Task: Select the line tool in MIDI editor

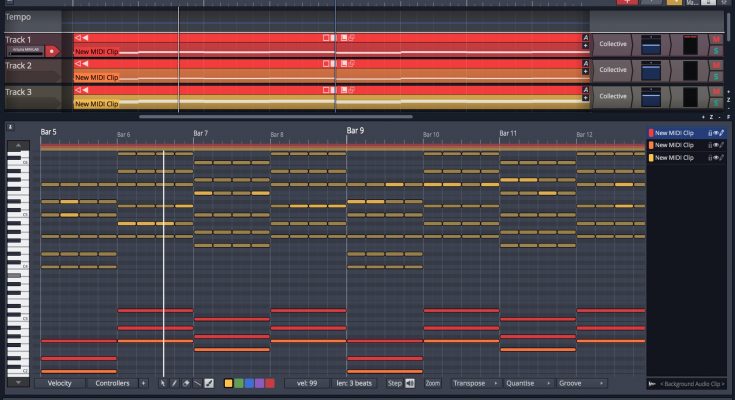Action: pos(197,383)
